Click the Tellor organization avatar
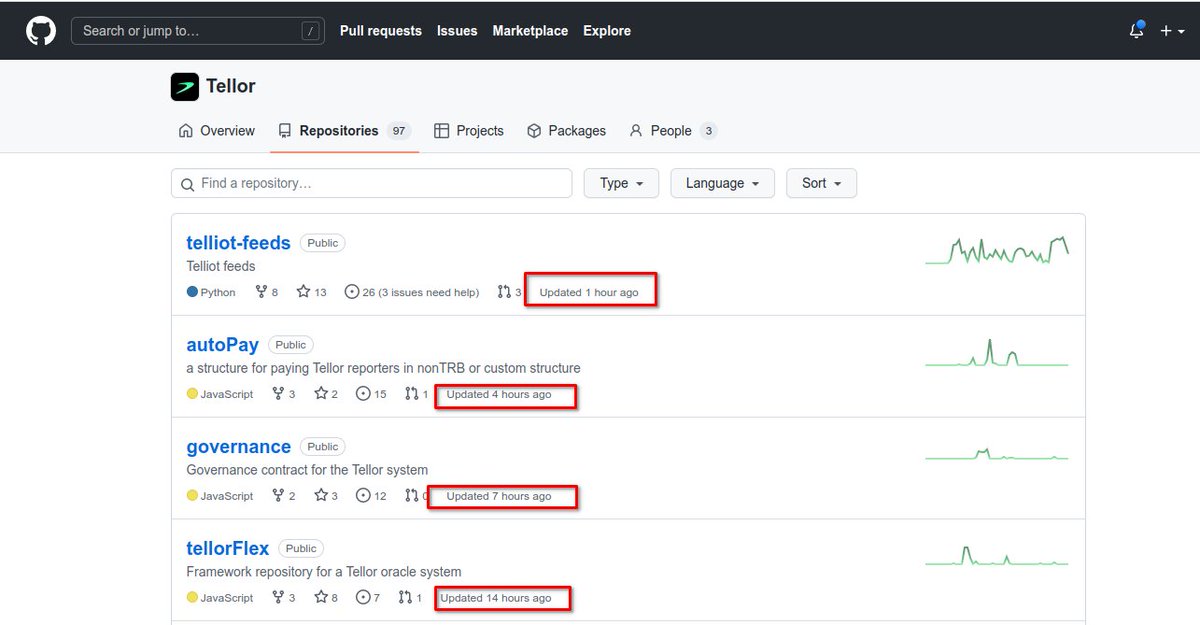The width and height of the screenshot is (1200, 625). pos(185,87)
